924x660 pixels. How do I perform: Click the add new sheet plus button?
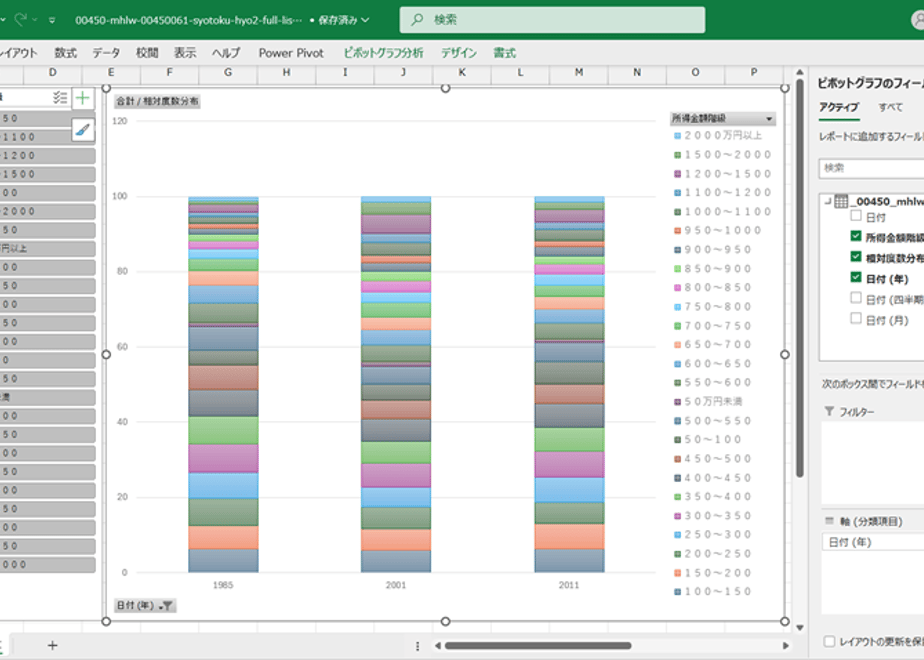point(52,645)
